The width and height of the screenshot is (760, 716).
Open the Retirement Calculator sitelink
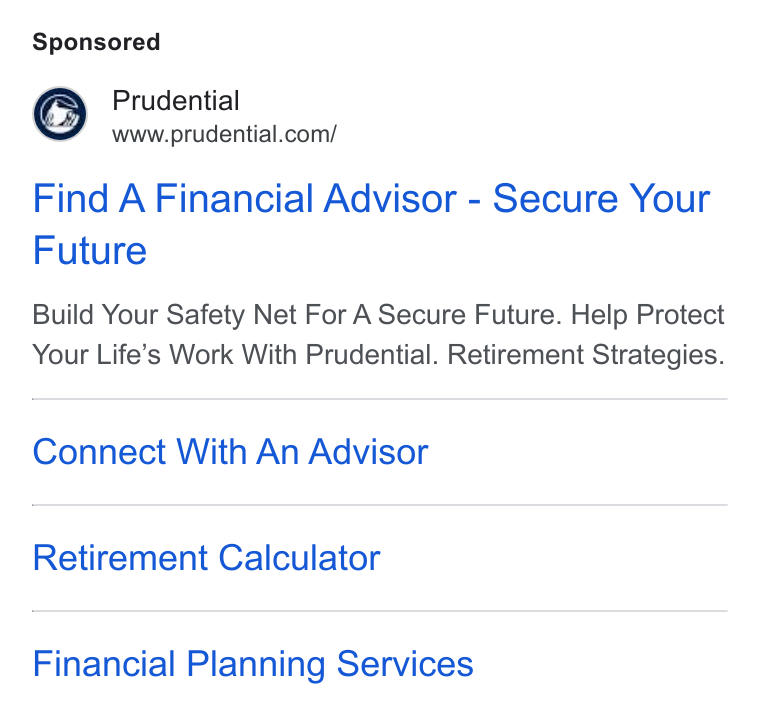[x=206, y=558]
